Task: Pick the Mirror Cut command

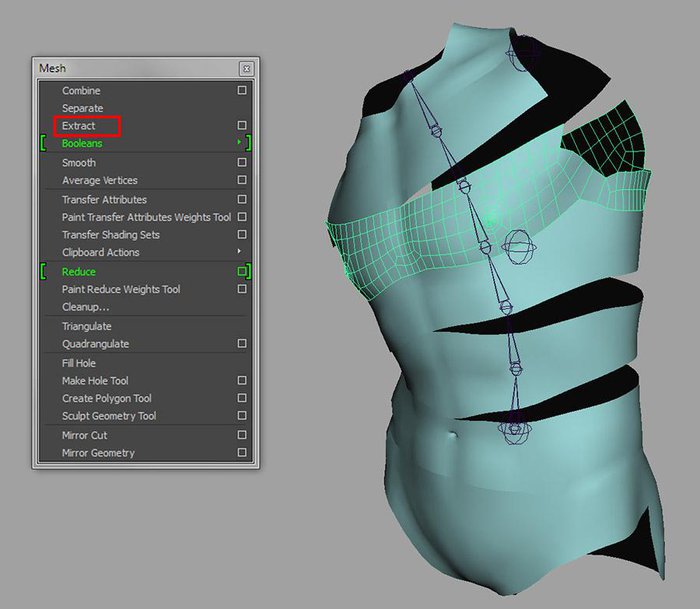Action: point(85,435)
